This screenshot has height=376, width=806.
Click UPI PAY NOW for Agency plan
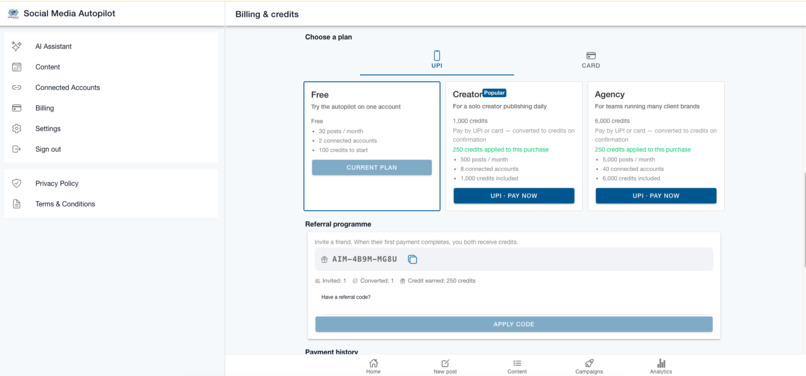pyautogui.click(x=656, y=196)
